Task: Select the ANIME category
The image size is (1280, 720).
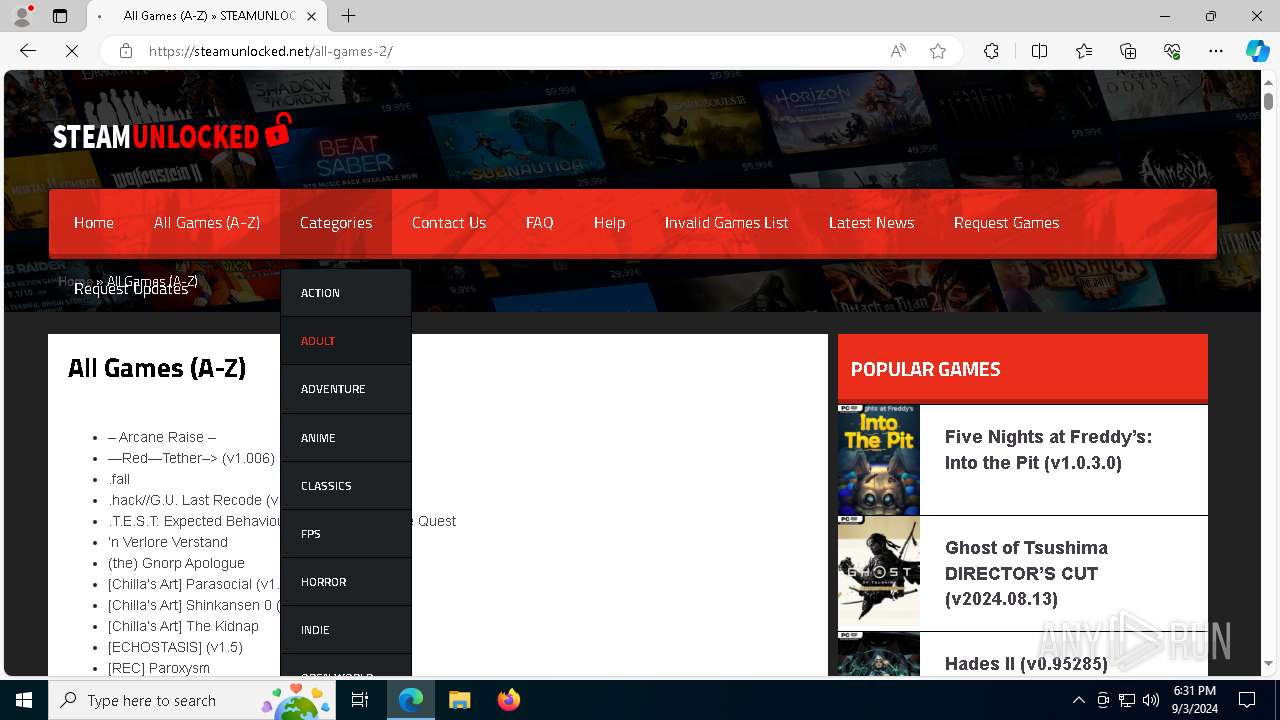Action: point(346,438)
